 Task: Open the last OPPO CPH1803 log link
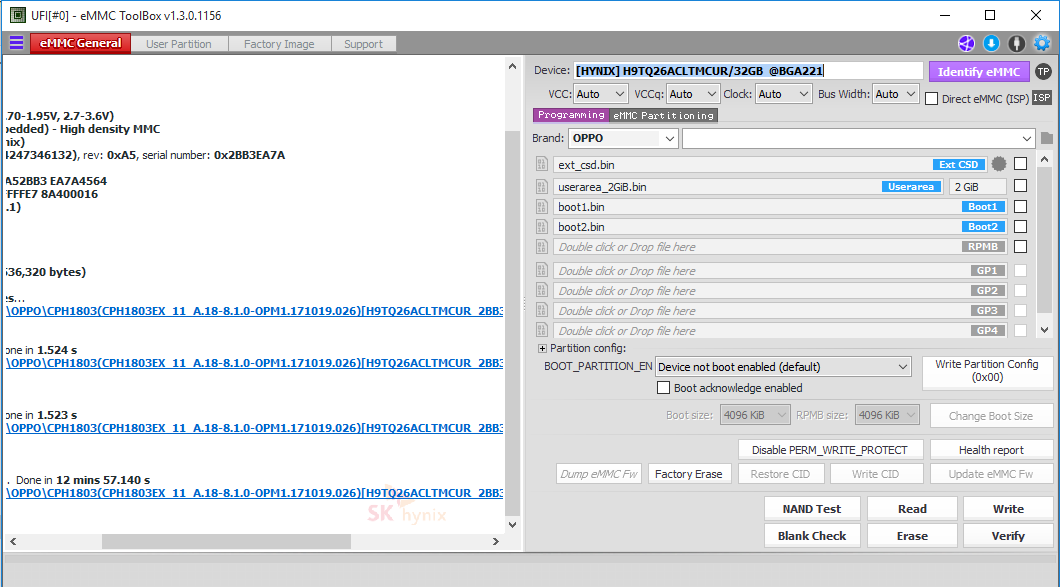tap(254, 493)
